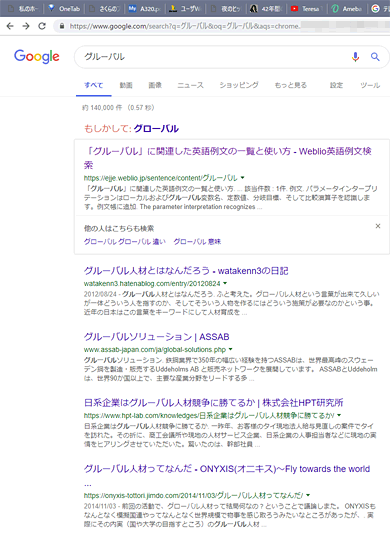Open the 株式会社HPT研究所 result title
Screen dimensions: 390x540
pos(214,403)
